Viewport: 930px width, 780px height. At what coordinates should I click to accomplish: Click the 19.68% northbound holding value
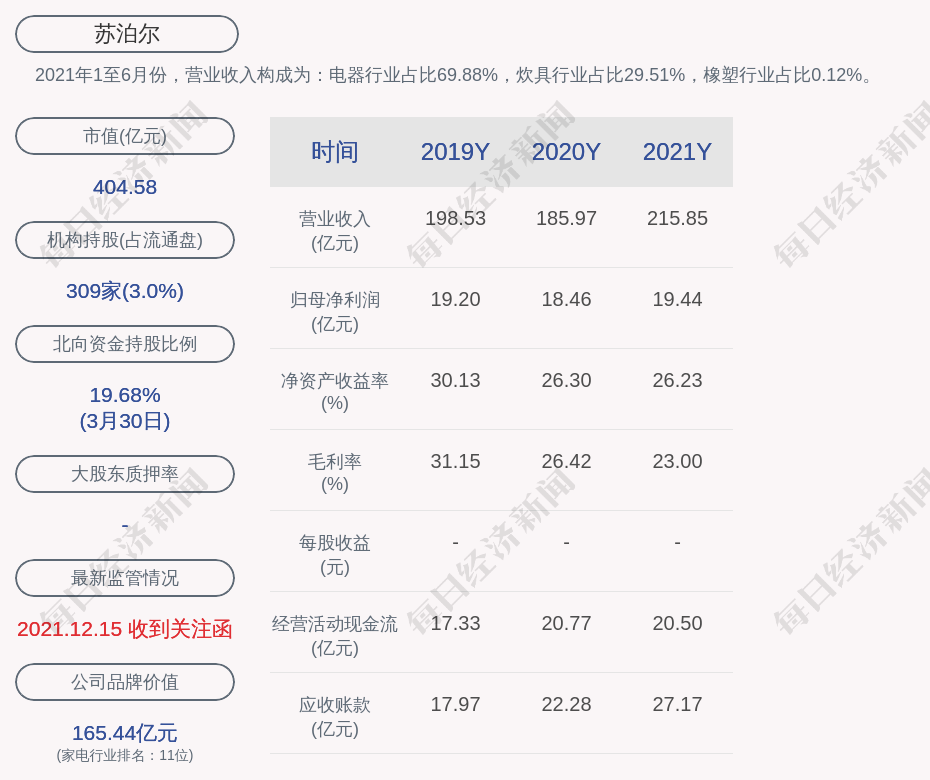click(125, 395)
